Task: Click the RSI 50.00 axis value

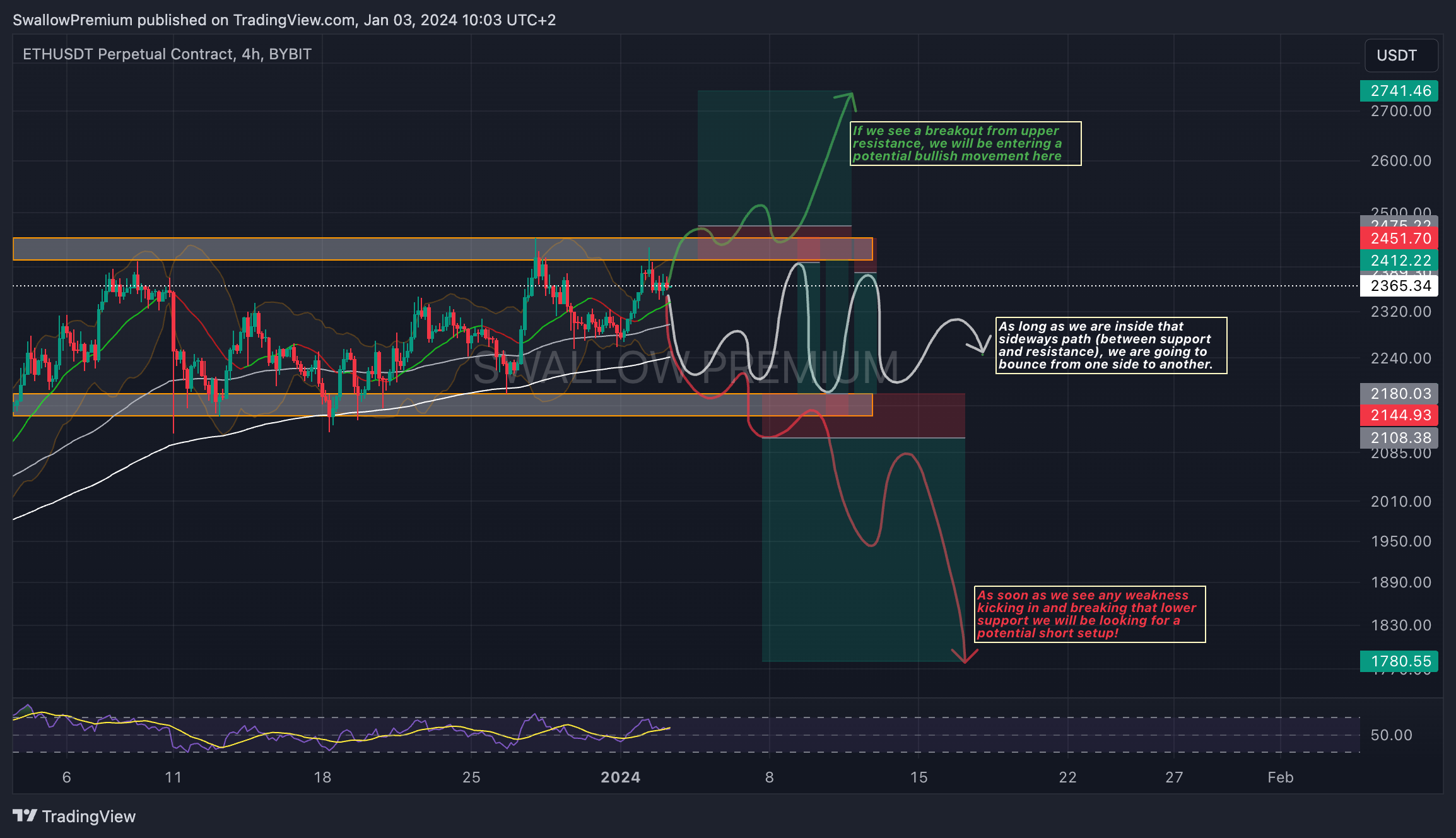Action: click(1391, 735)
